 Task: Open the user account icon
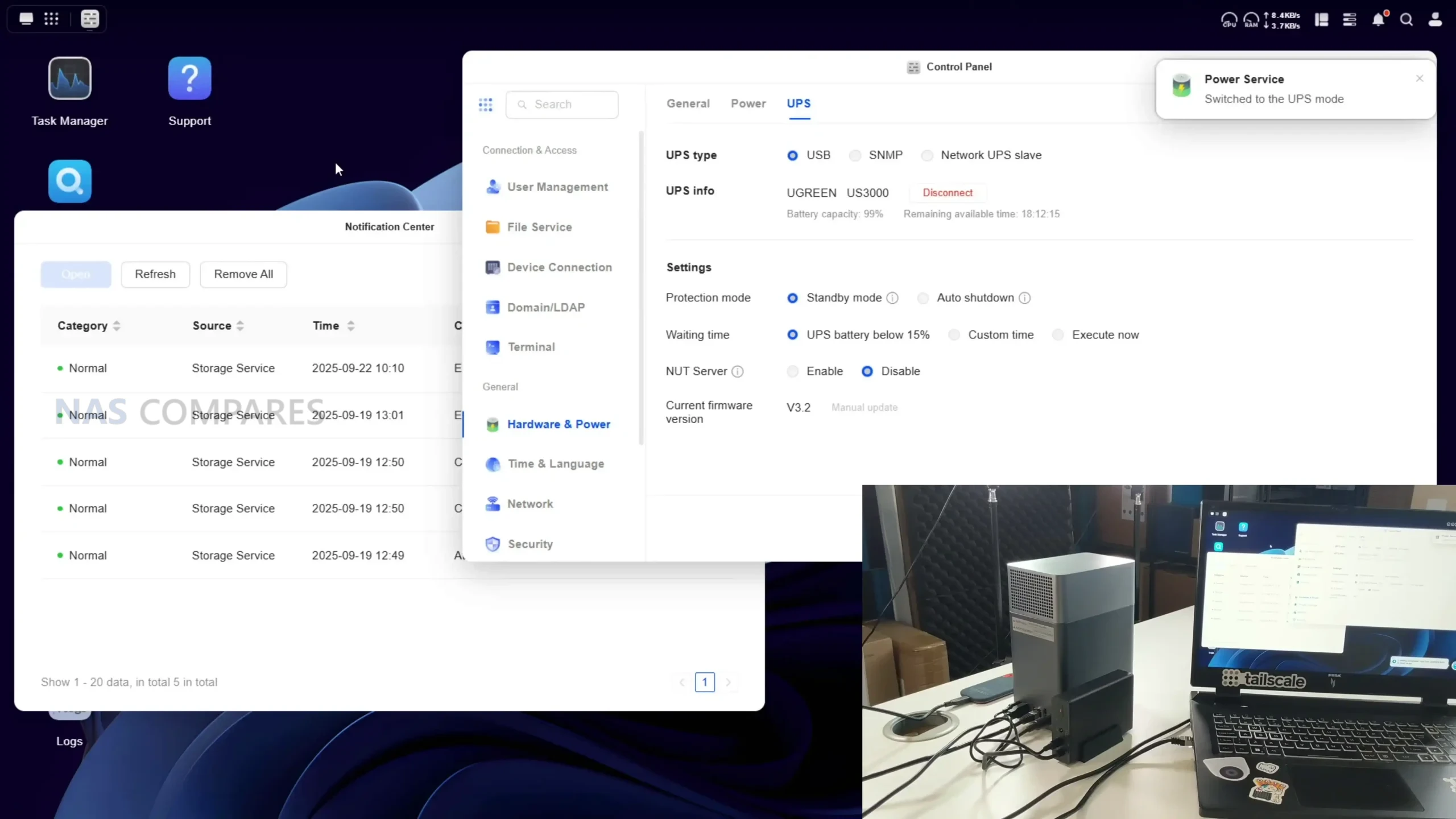click(1435, 20)
